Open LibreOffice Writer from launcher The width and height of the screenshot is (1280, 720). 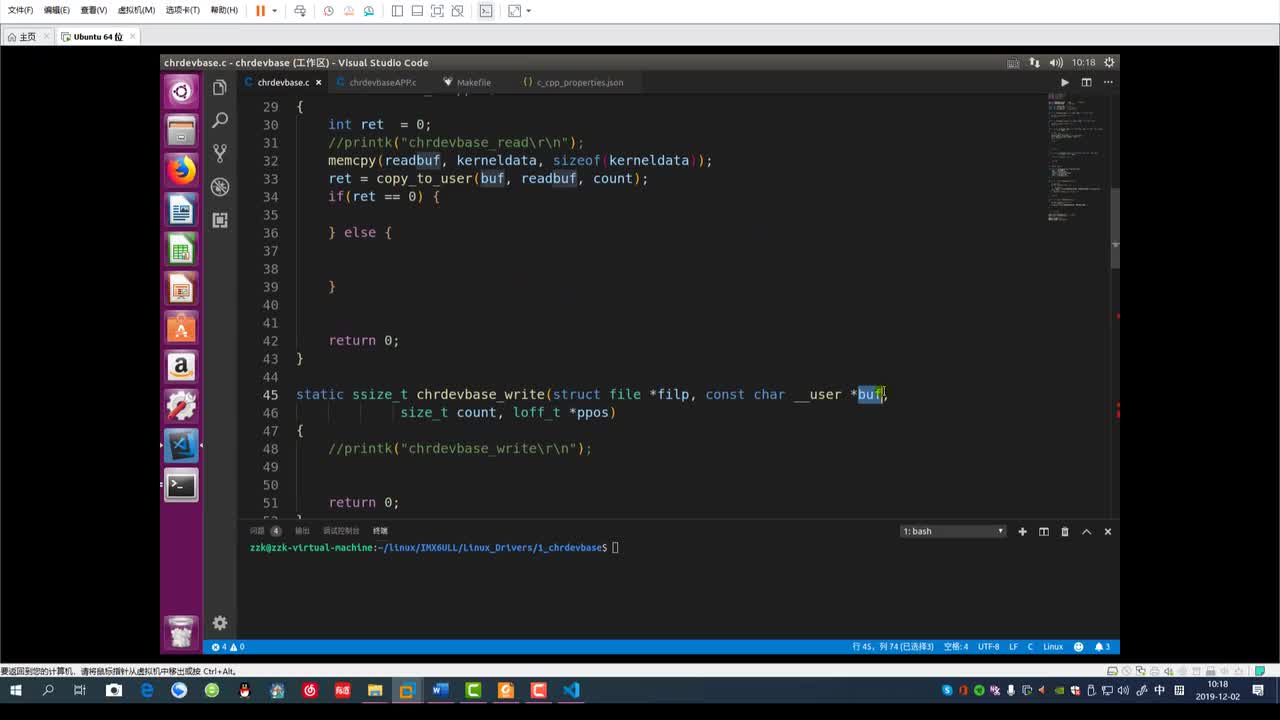click(181, 210)
